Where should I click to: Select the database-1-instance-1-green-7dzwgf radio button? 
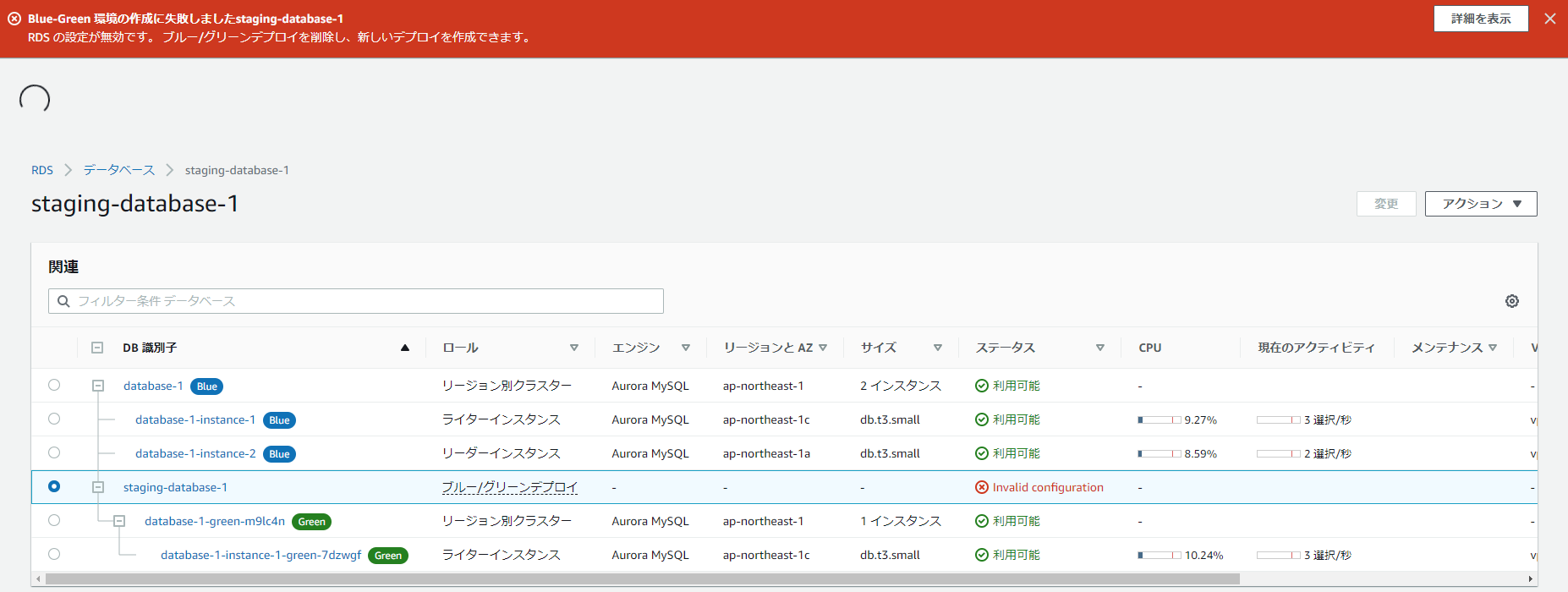[54, 554]
